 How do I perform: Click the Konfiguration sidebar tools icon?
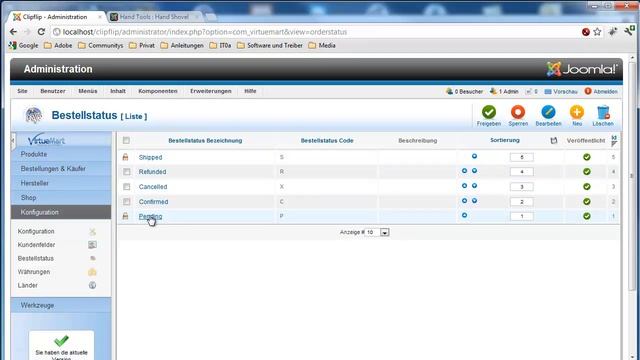pos(92,231)
